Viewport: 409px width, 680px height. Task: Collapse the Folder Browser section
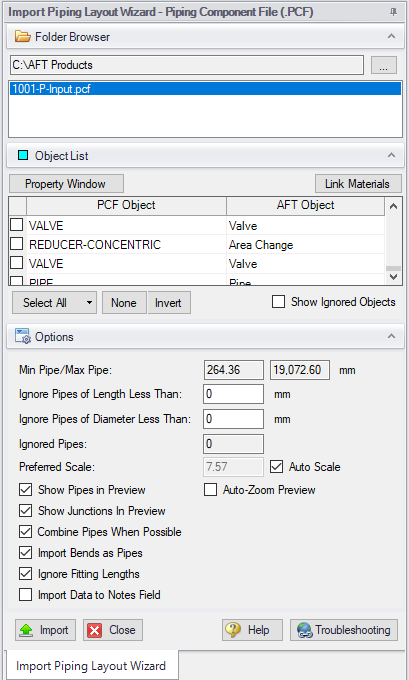pyautogui.click(x=391, y=36)
